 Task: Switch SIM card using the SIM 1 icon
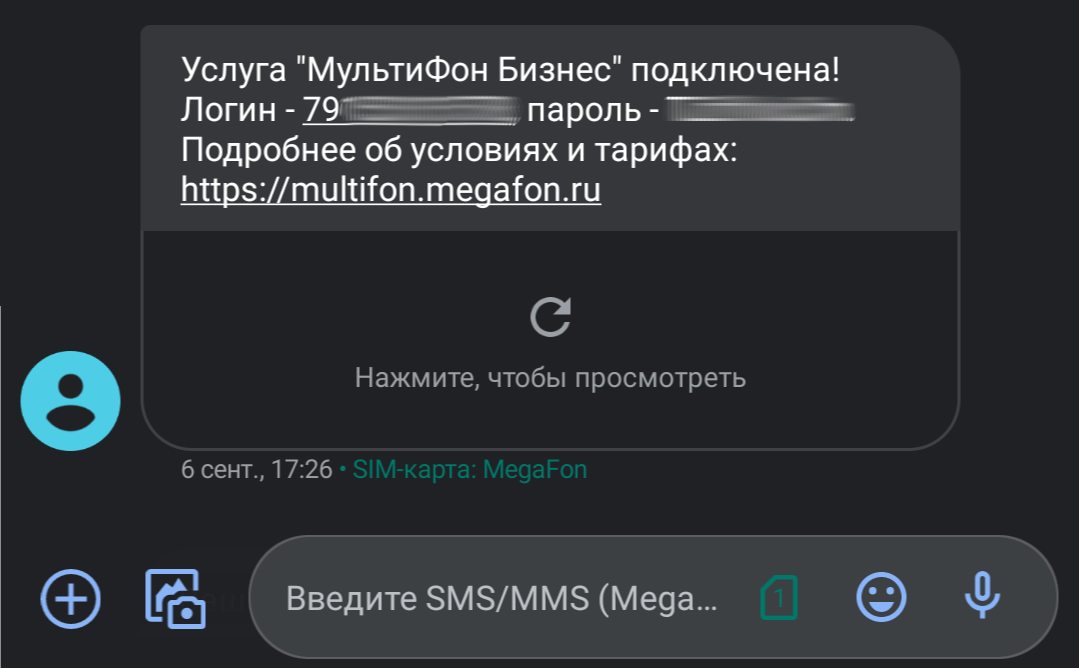(779, 598)
